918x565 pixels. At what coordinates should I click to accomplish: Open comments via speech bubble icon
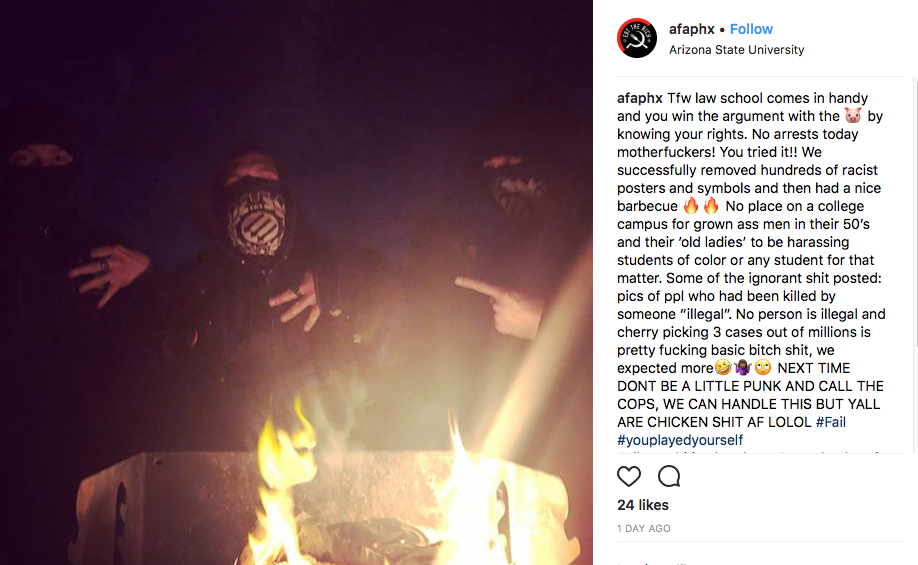point(669,477)
